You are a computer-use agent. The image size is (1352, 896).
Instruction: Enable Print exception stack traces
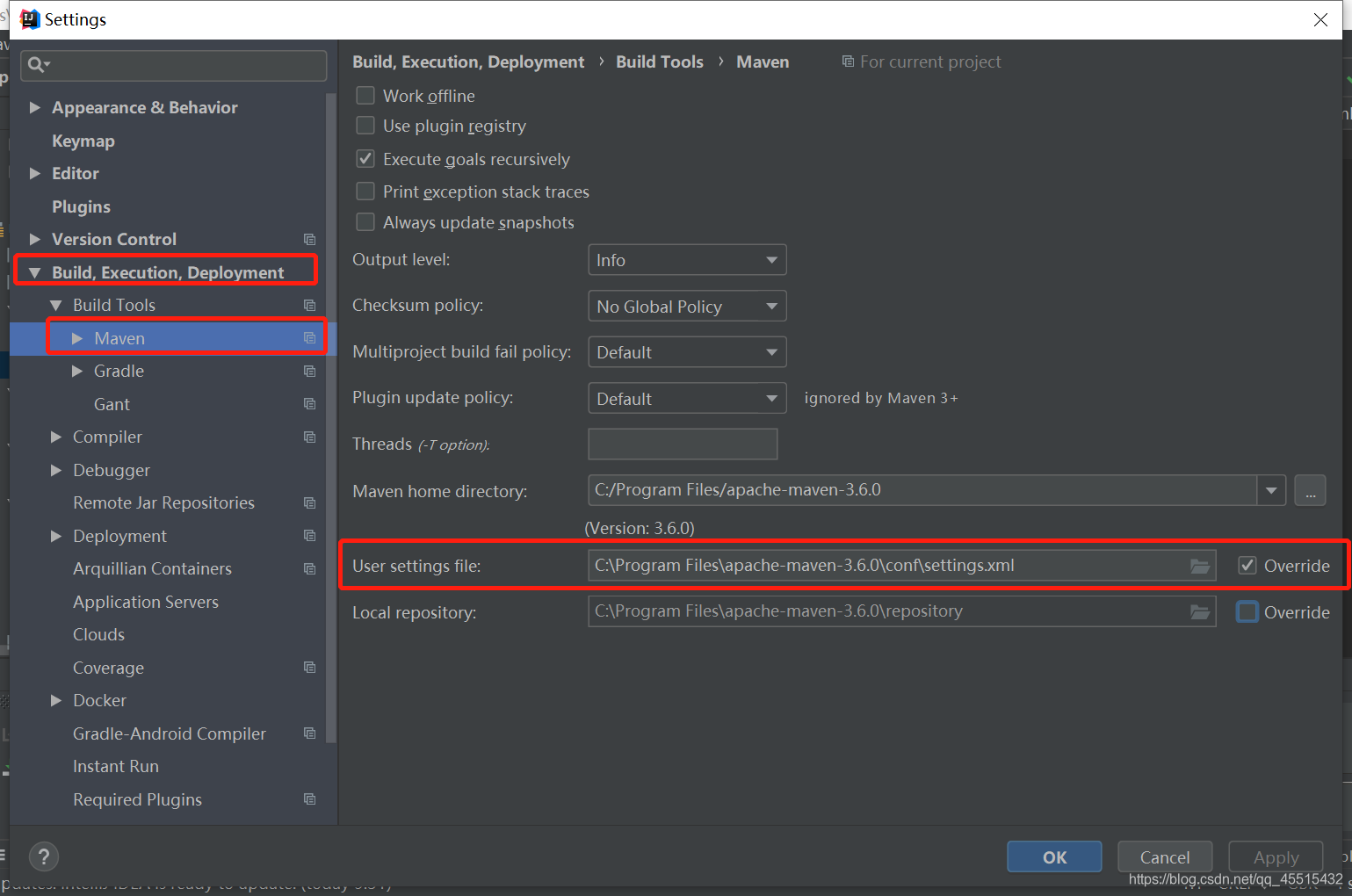[x=365, y=191]
